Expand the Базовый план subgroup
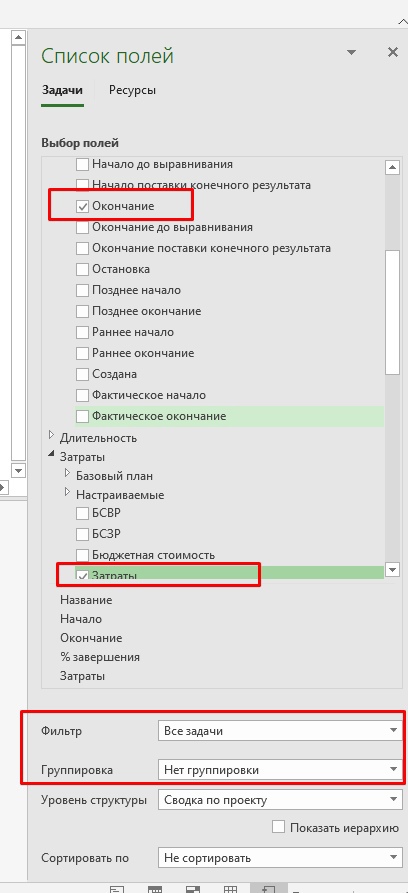This screenshot has width=408, height=893. 68,473
